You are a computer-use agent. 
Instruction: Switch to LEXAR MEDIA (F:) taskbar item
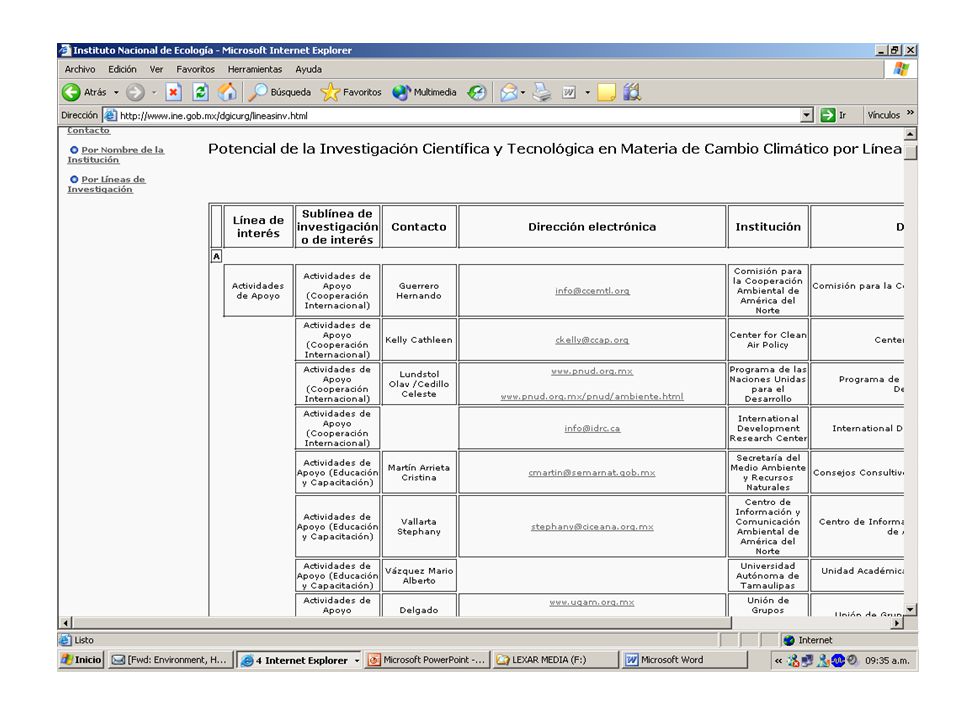click(x=555, y=659)
